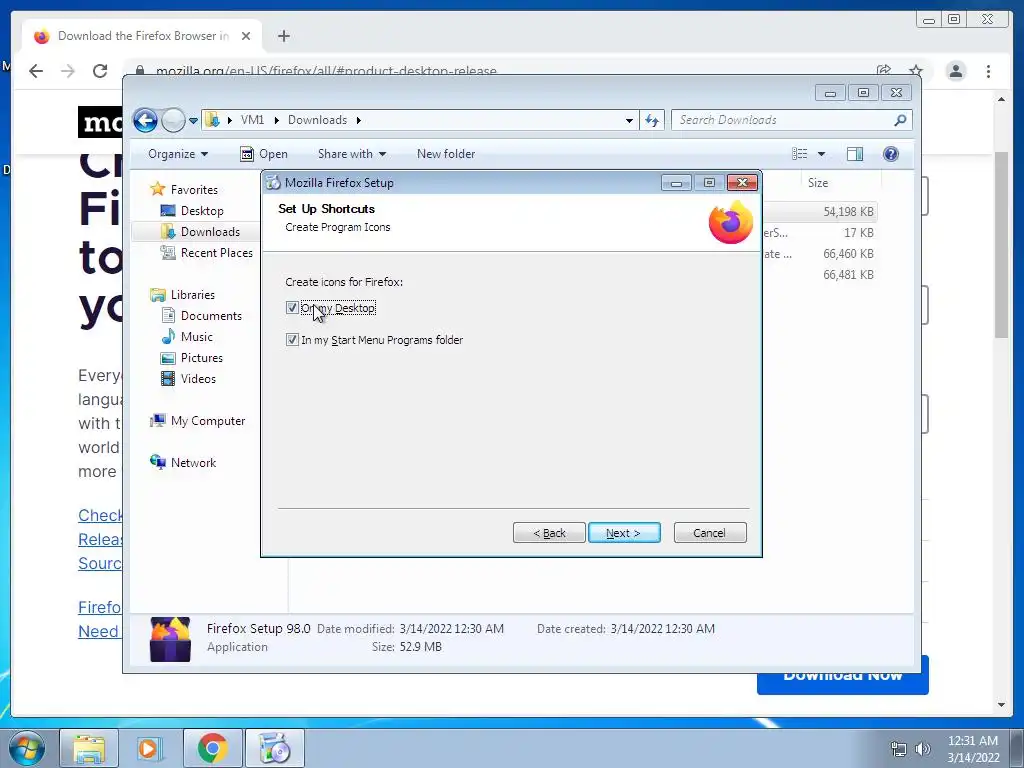1024x768 pixels.
Task: Click the network tray icon
Action: coord(899,749)
